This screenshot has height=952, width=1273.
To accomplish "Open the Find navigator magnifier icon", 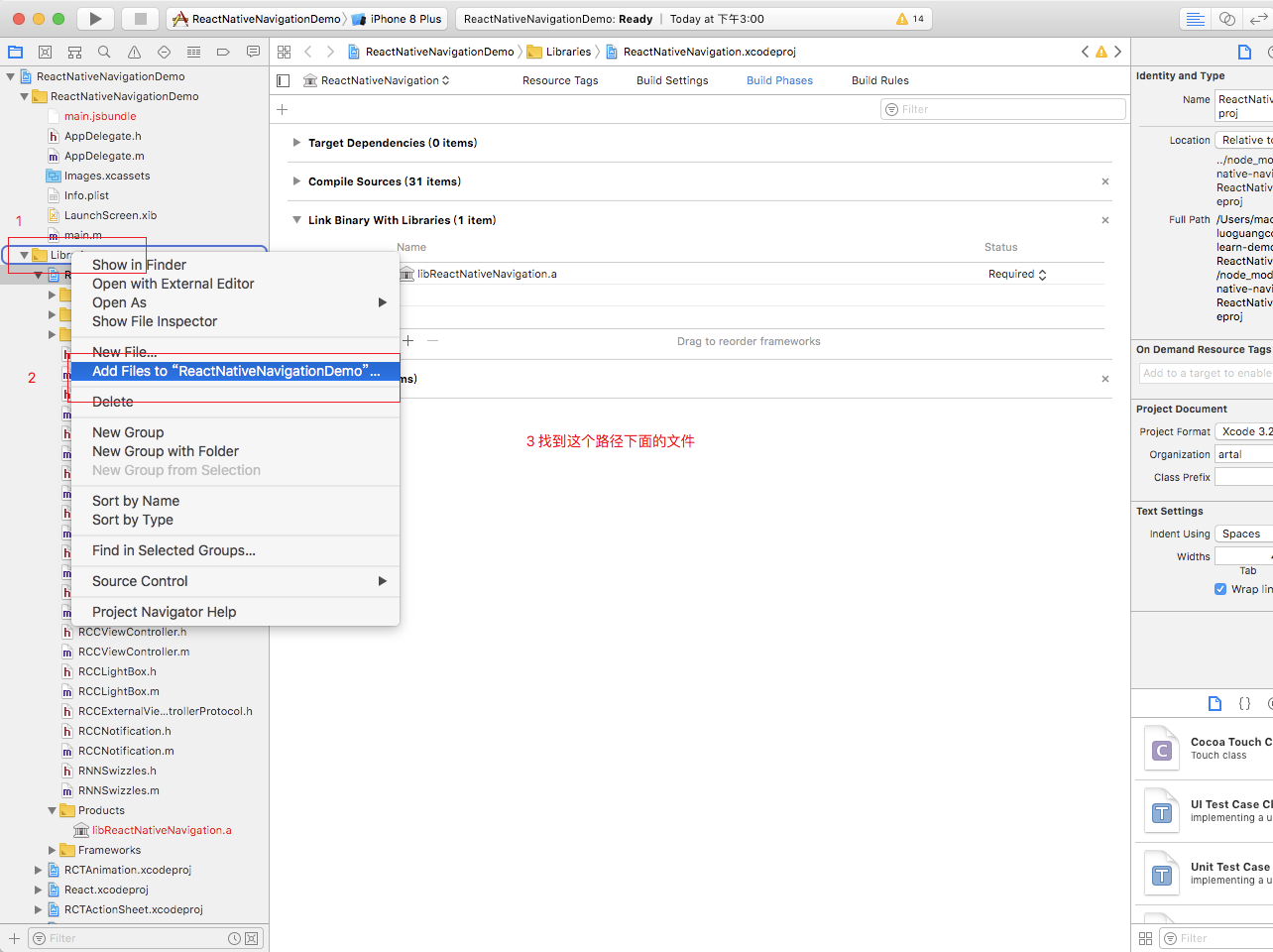I will tap(104, 52).
